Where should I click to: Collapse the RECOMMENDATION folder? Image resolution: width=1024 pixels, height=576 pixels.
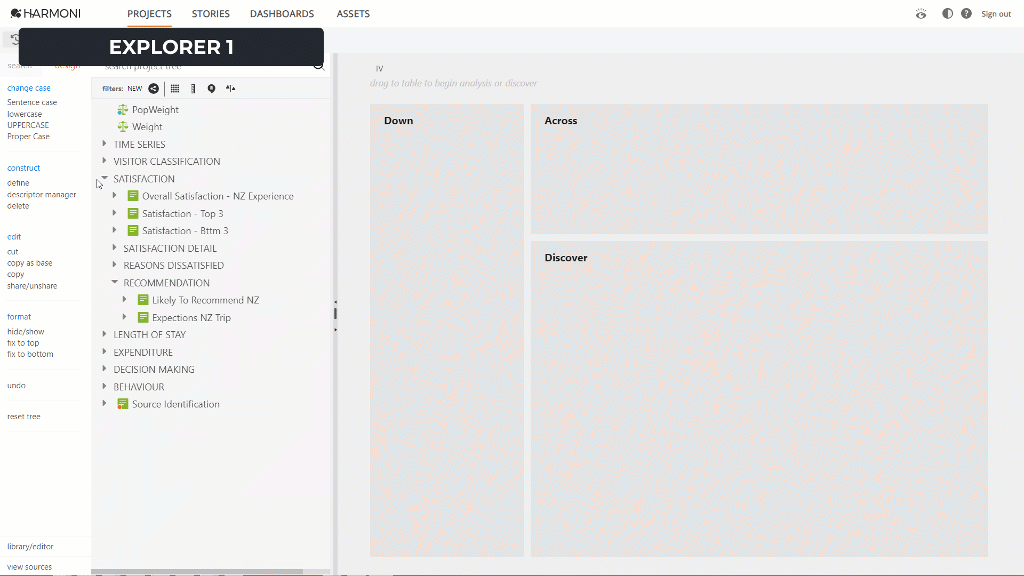(114, 282)
